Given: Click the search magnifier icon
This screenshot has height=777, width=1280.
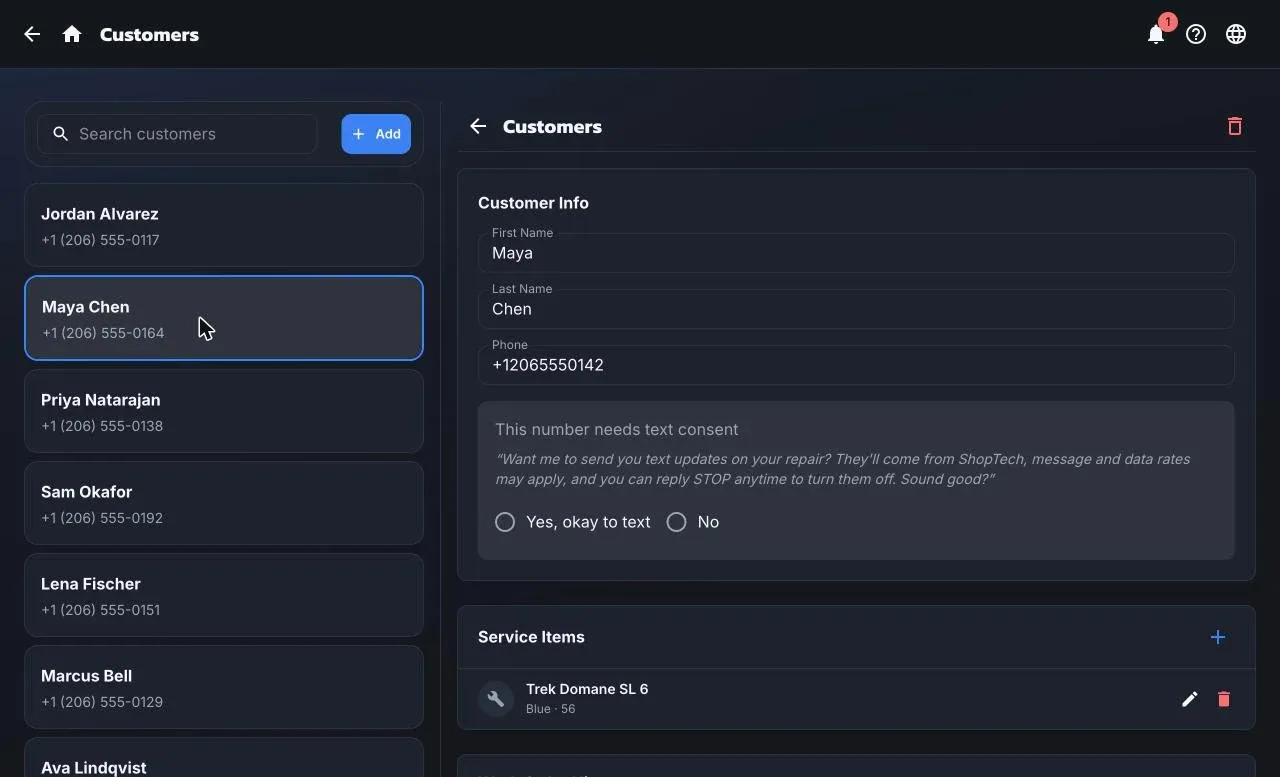Looking at the screenshot, I should (x=61, y=134).
